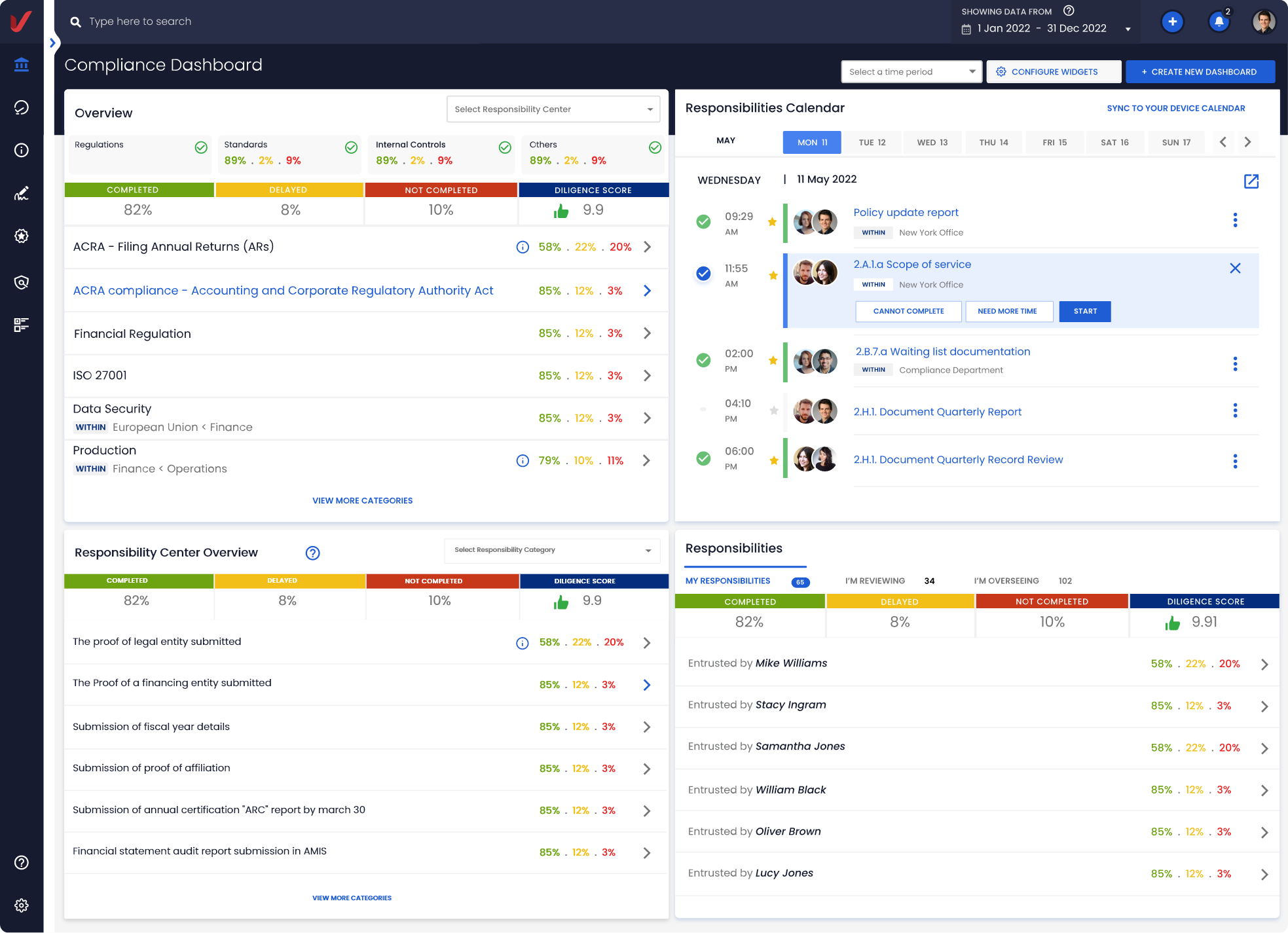Screen dimensions: 1288x933
Task: Click VIEW MORE CATEGORIES in overview section
Action: tap(363, 500)
